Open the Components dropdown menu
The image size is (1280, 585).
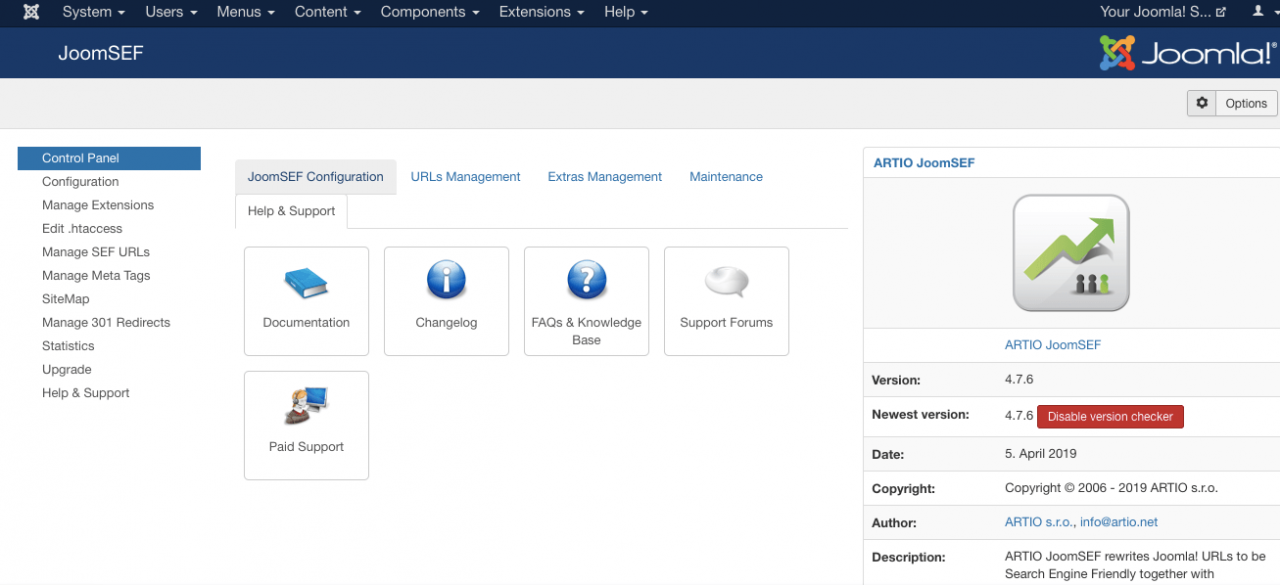click(430, 12)
